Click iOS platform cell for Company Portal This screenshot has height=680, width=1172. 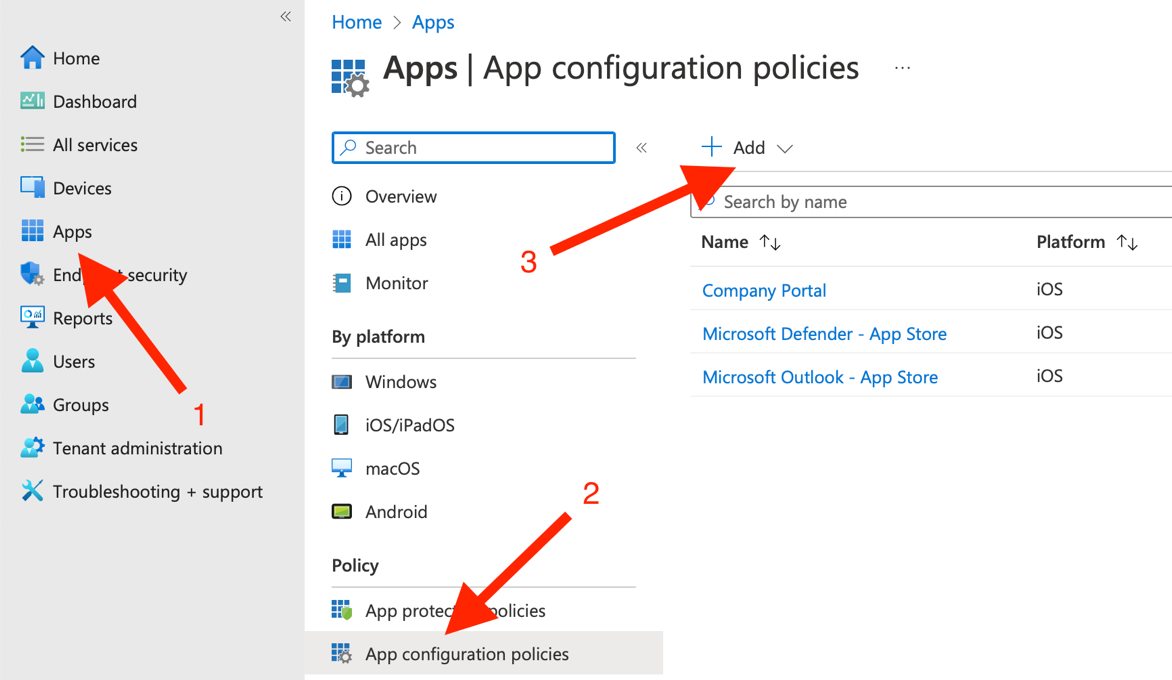tap(1049, 289)
